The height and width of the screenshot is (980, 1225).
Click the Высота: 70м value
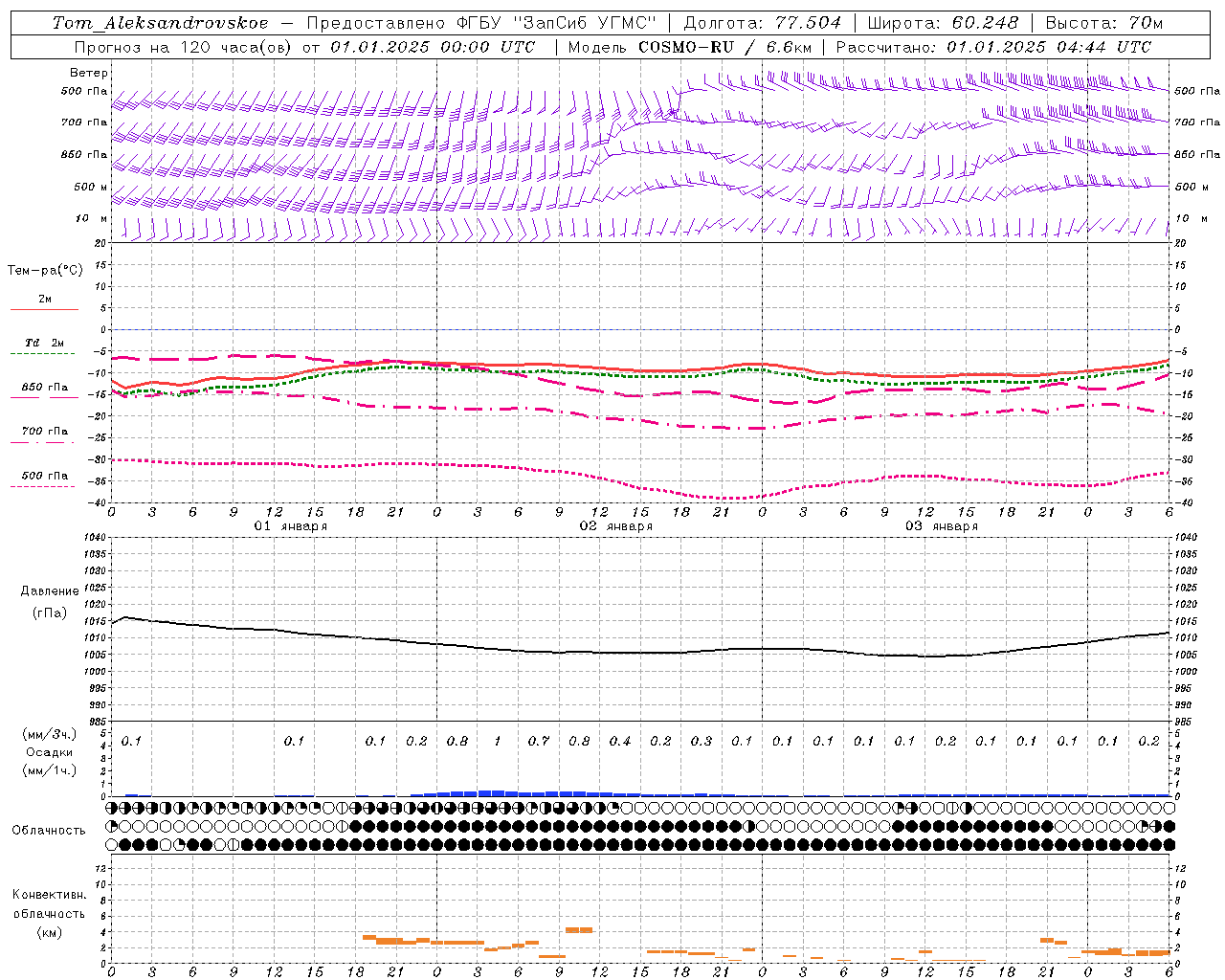(1104, 23)
